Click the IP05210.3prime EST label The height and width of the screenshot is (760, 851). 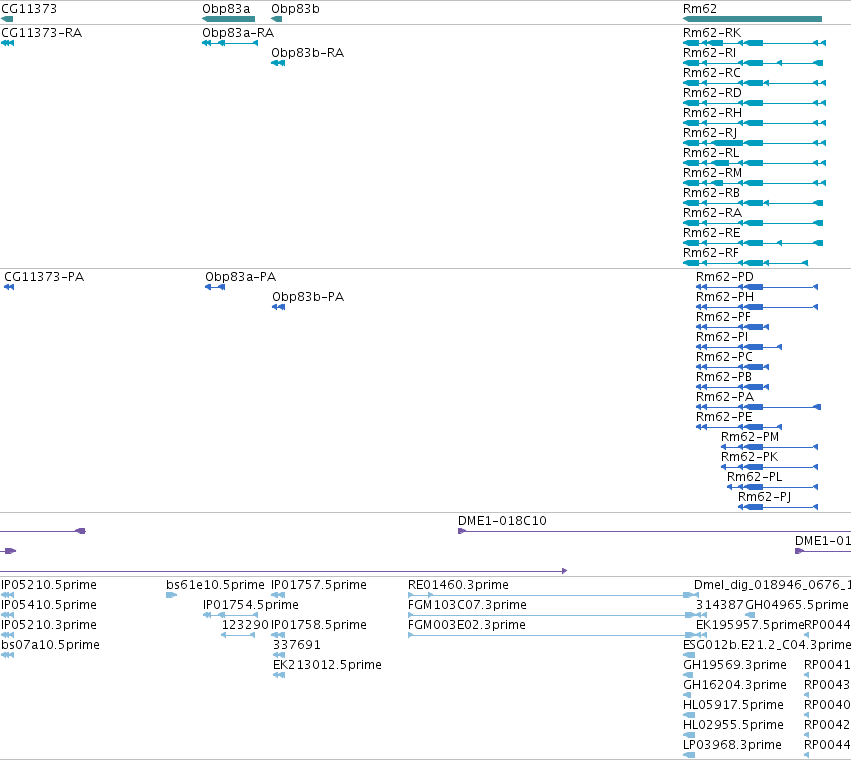(x=49, y=625)
